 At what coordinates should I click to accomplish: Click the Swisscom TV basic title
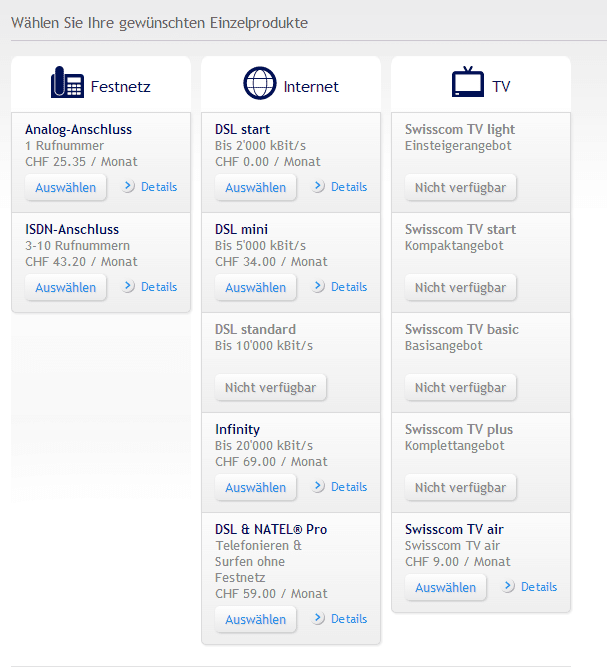pyautogui.click(x=462, y=329)
